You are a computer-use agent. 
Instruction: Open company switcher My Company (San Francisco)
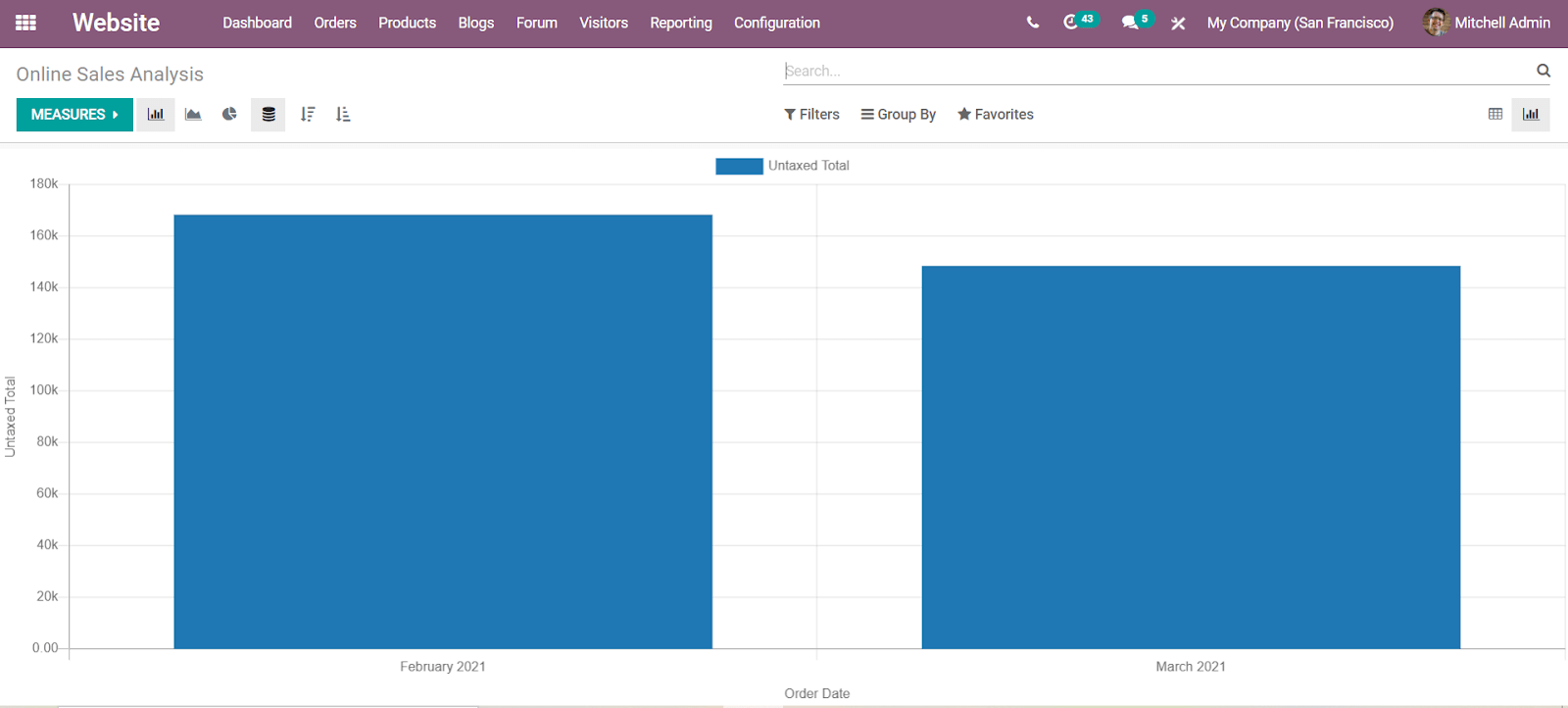1300,23
